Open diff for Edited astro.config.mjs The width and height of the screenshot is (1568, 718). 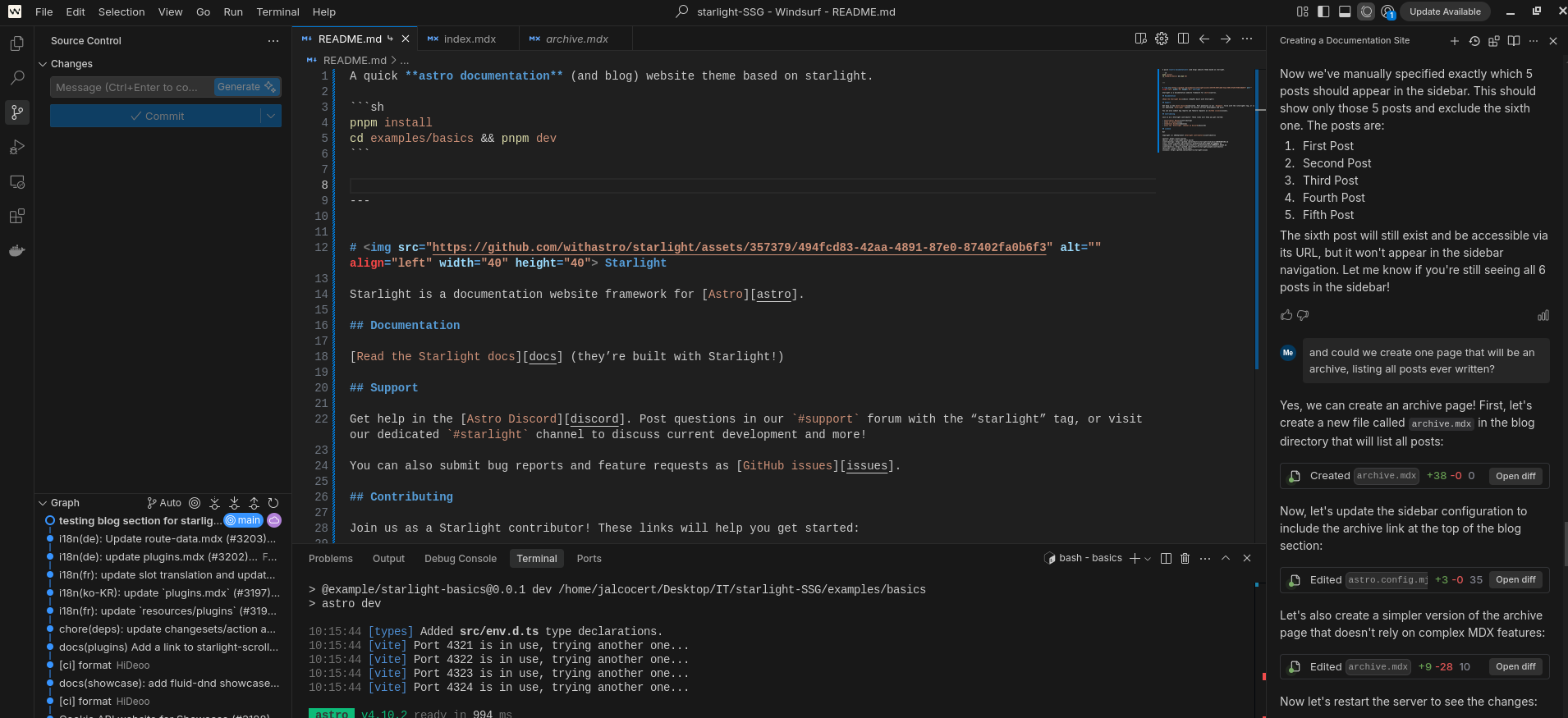pos(1515,579)
